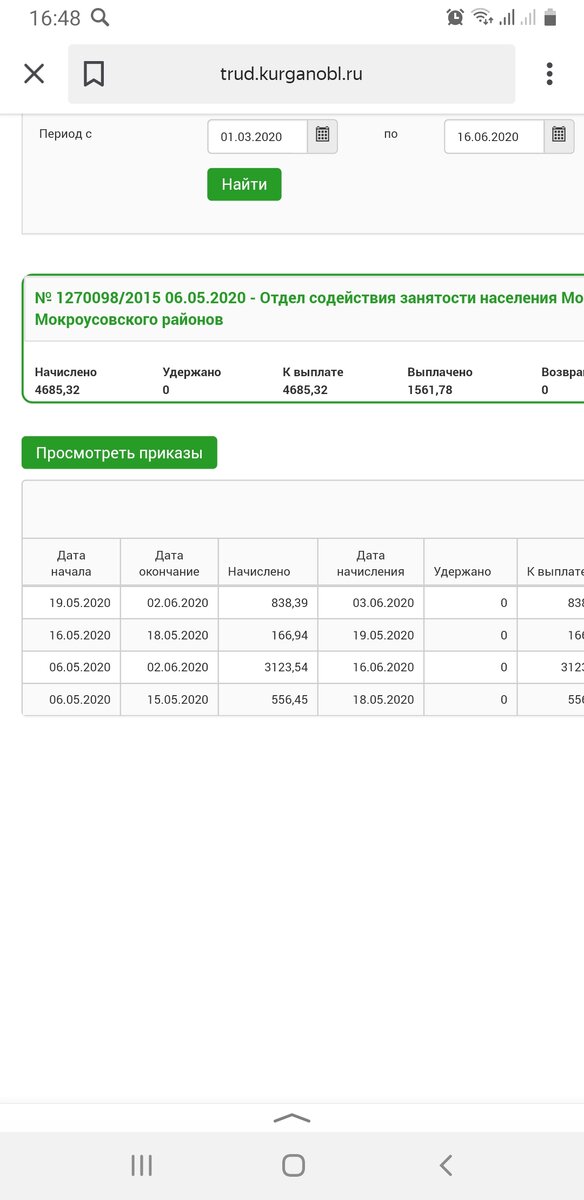Open calendar picker for end date 16.06.2020
584x1200 pixels.
pos(560,135)
